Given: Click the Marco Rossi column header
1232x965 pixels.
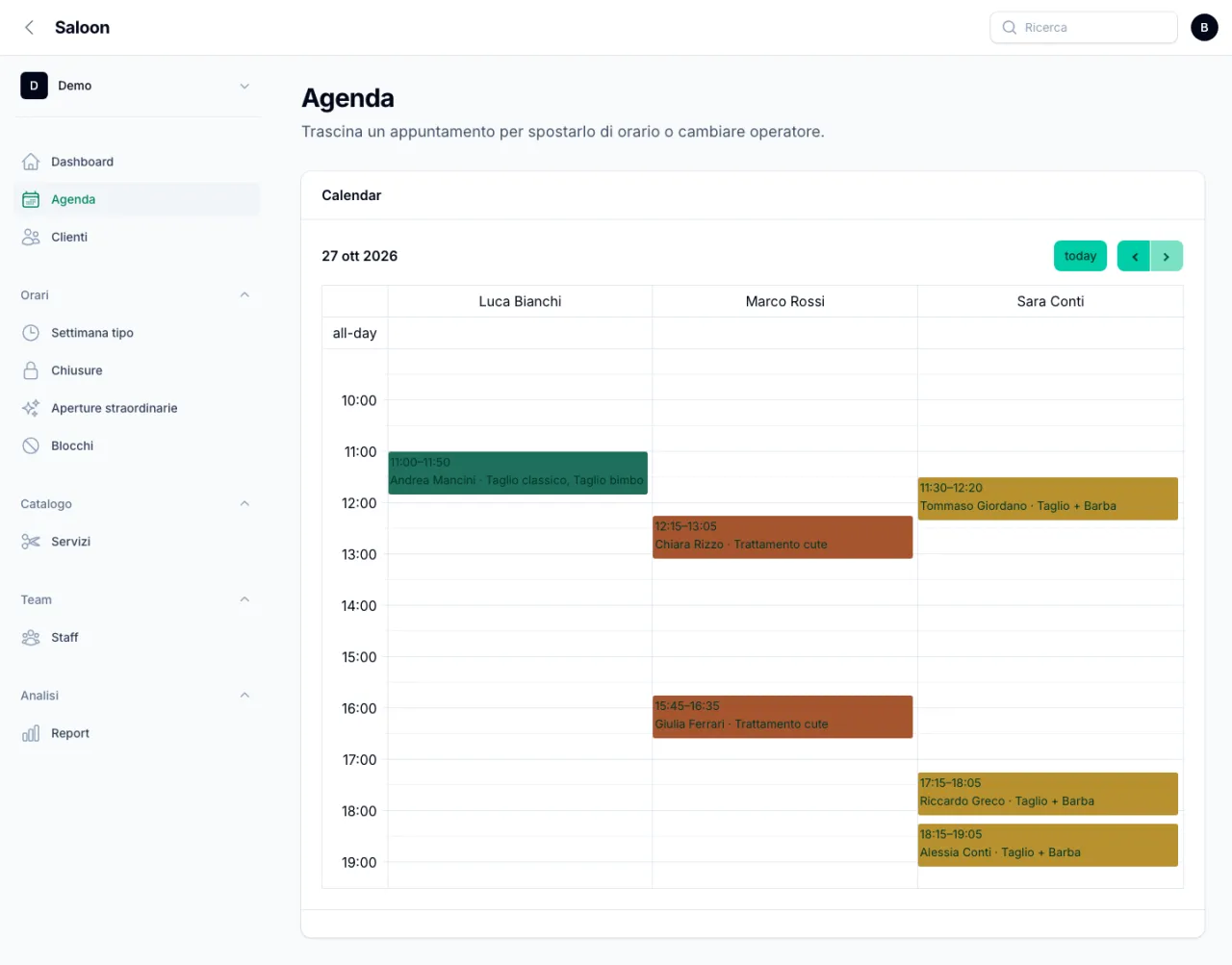Looking at the screenshot, I should pos(784,301).
